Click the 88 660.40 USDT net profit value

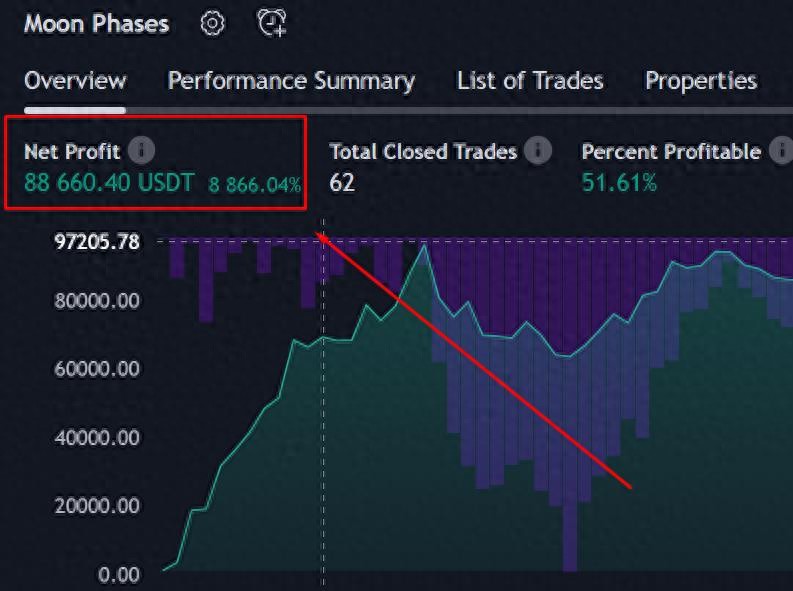(109, 183)
